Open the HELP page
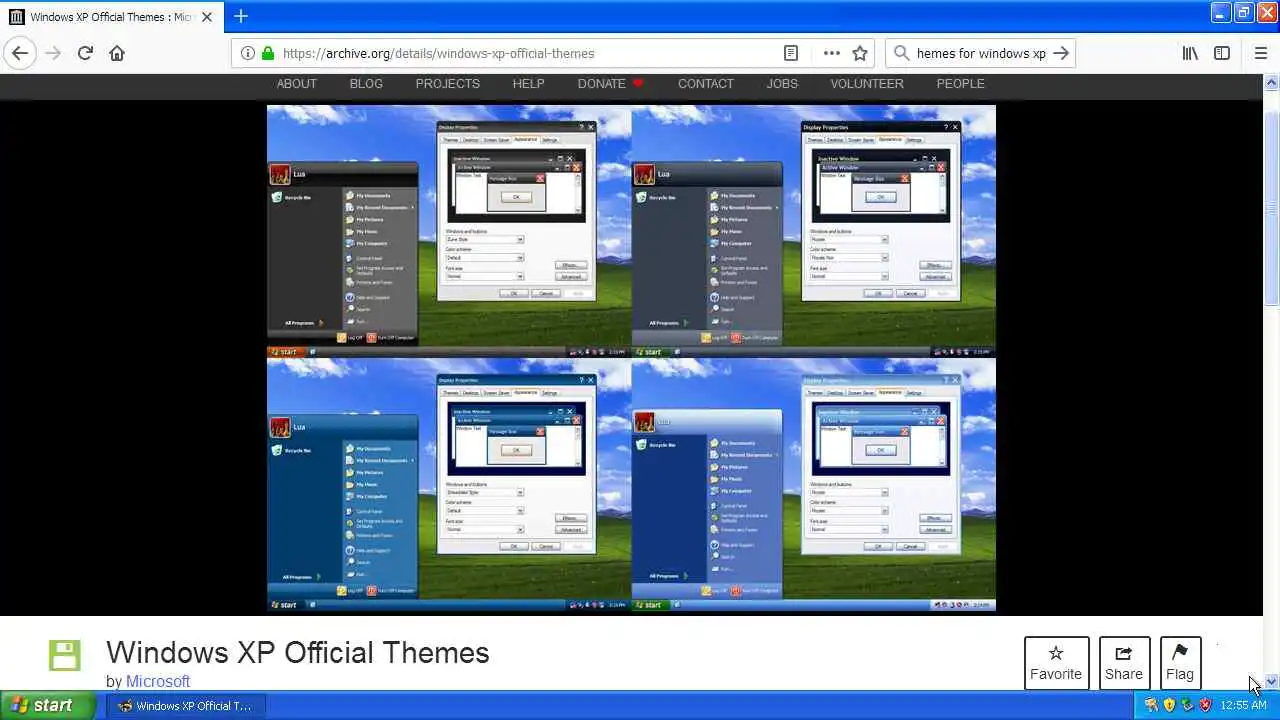Screen dimensions: 1280x720 pos(528,83)
